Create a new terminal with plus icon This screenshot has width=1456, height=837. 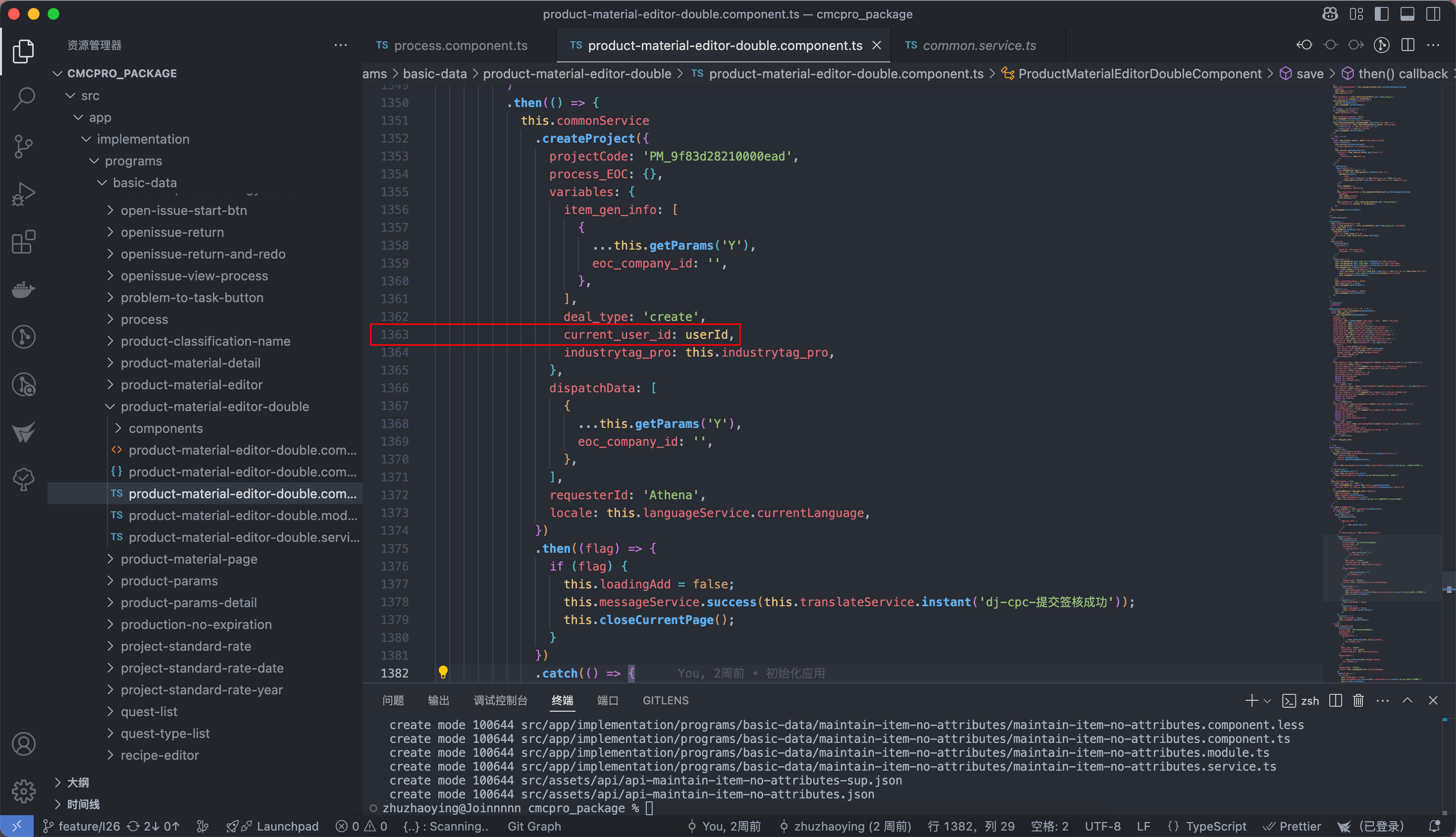pos(1251,700)
